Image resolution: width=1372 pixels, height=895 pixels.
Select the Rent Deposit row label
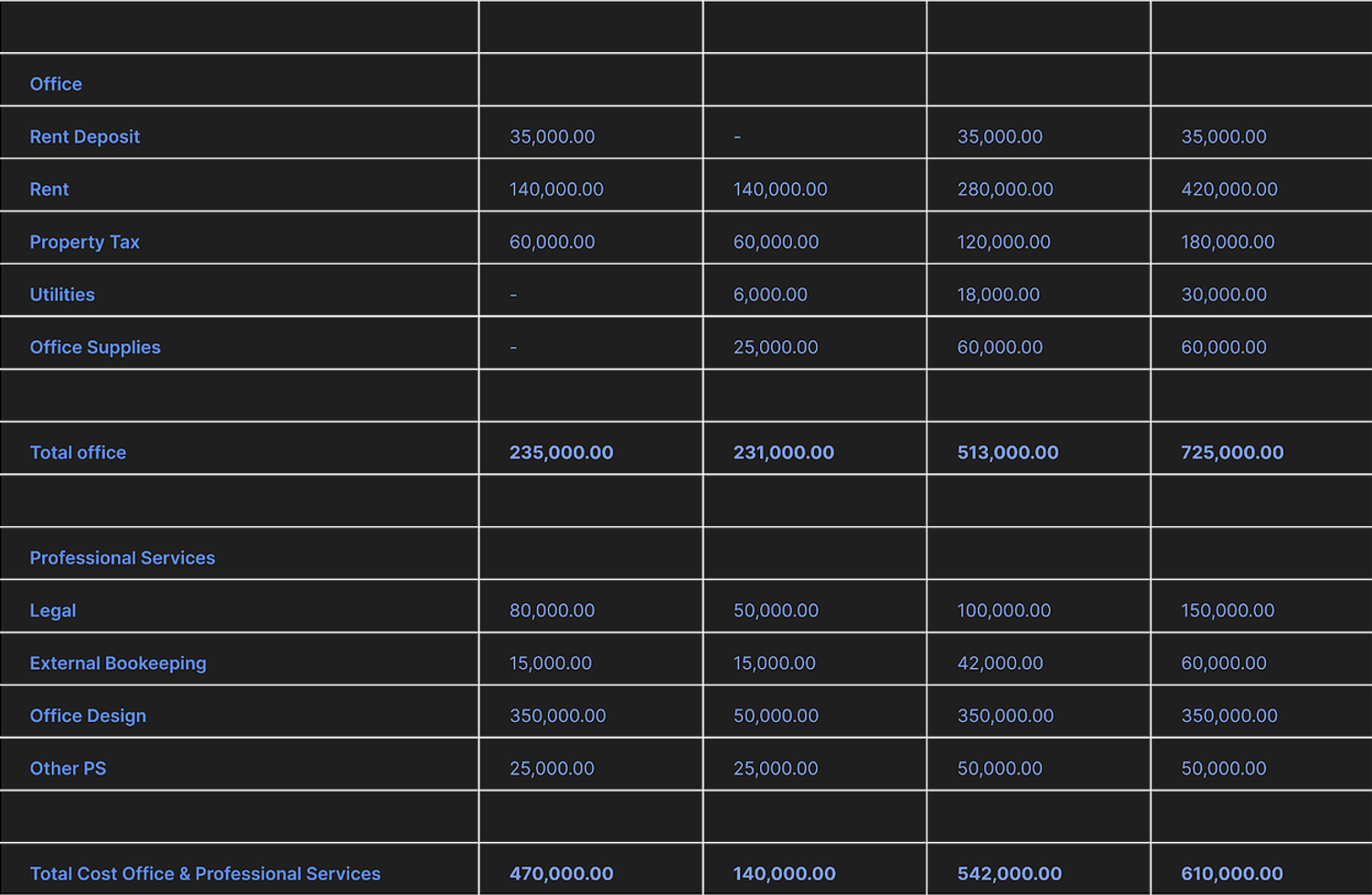pyautogui.click(x=84, y=137)
